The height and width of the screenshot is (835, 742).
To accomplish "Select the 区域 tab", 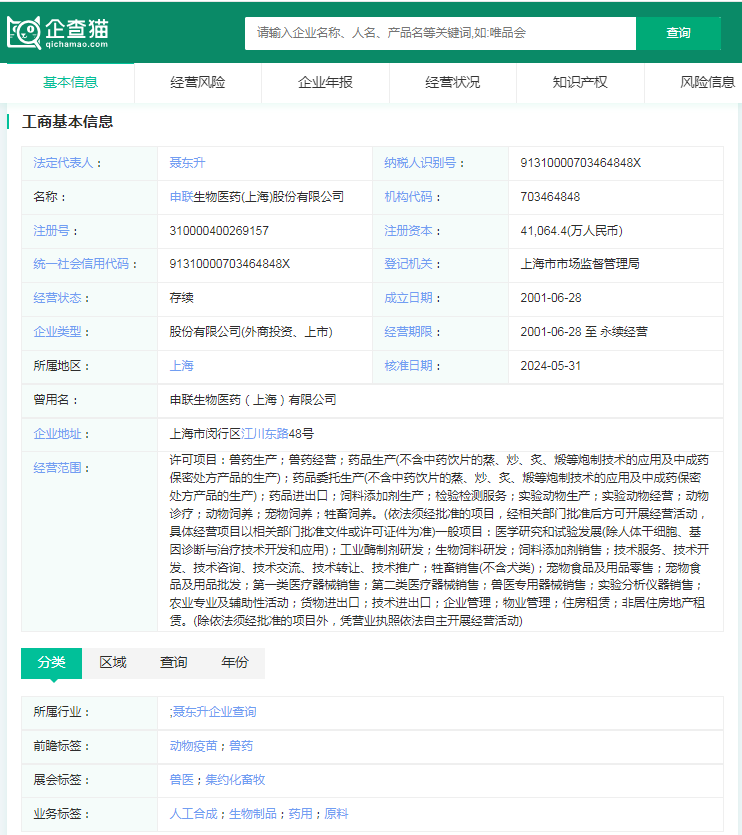I will click(x=113, y=663).
